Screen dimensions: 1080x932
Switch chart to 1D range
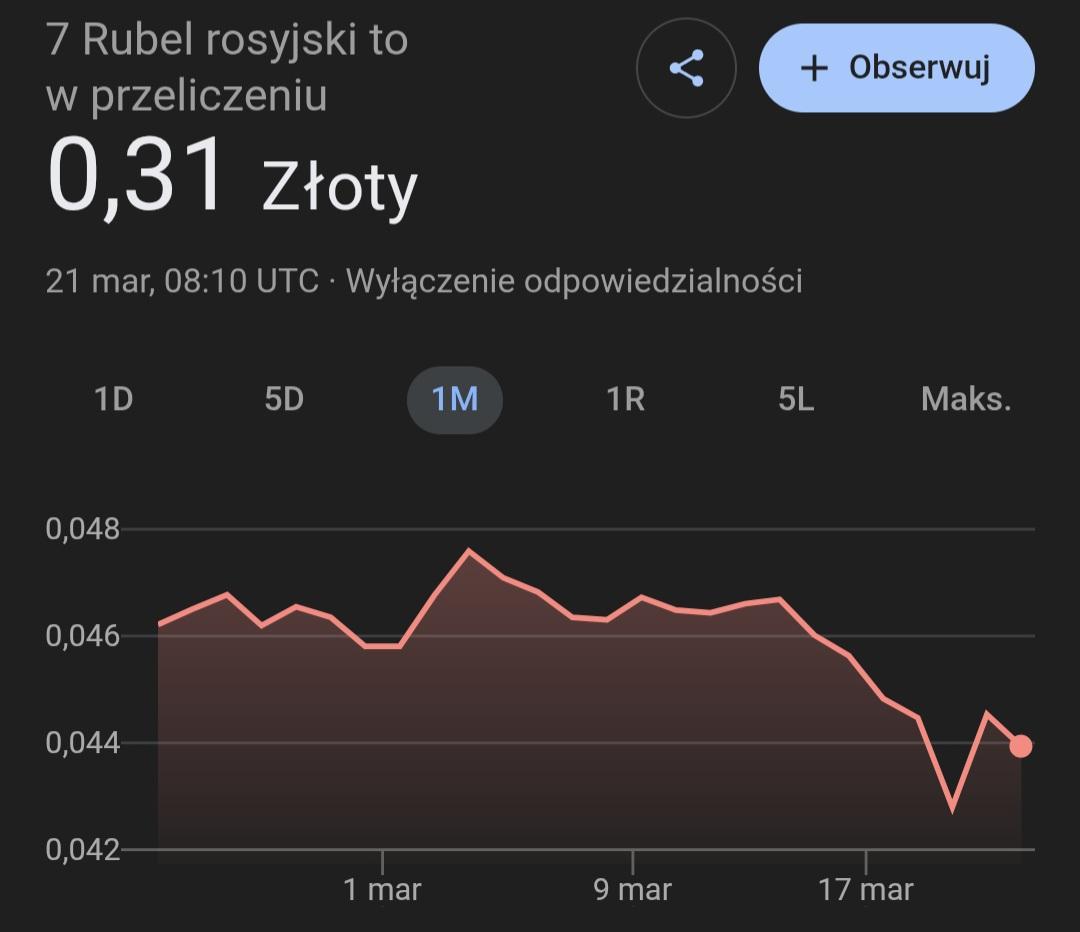point(113,400)
